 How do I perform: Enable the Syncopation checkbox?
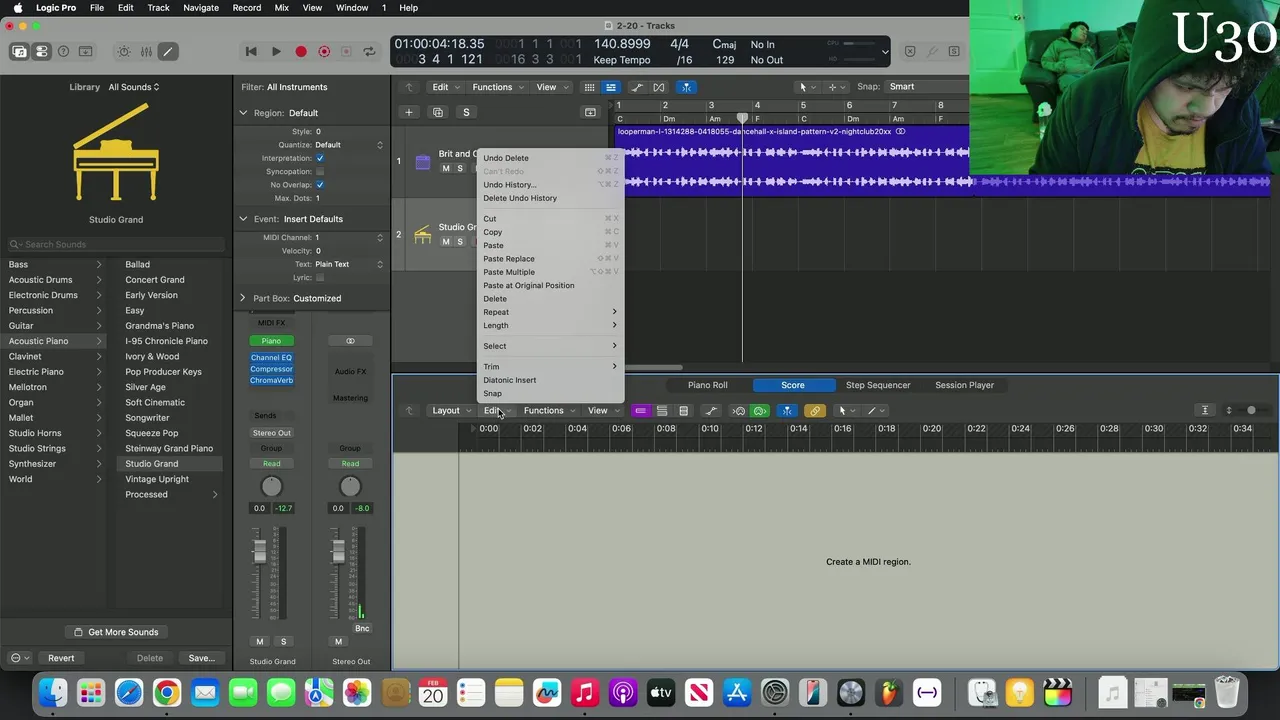pos(320,171)
